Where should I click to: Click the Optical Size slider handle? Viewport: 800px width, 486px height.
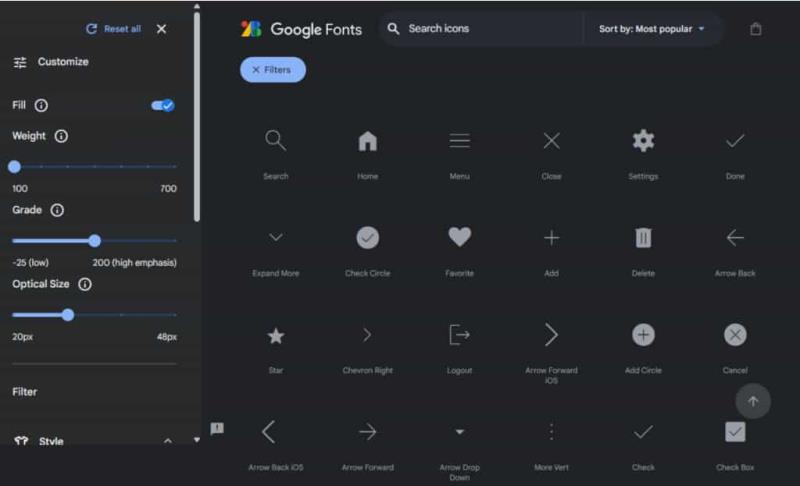(x=68, y=315)
